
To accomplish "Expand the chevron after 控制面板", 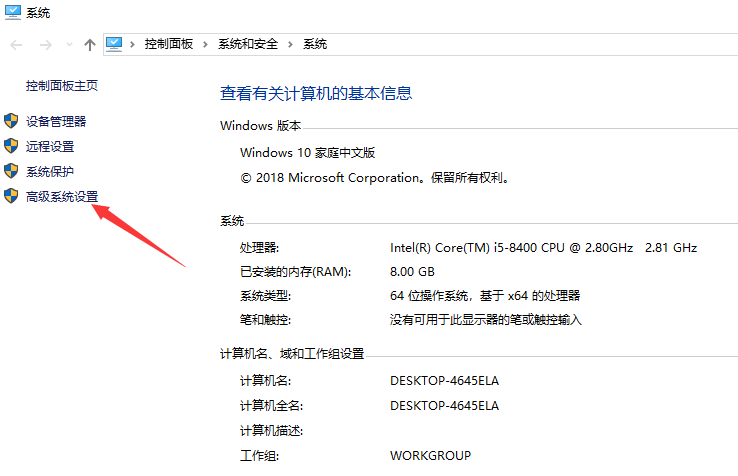I will click(x=205, y=45).
